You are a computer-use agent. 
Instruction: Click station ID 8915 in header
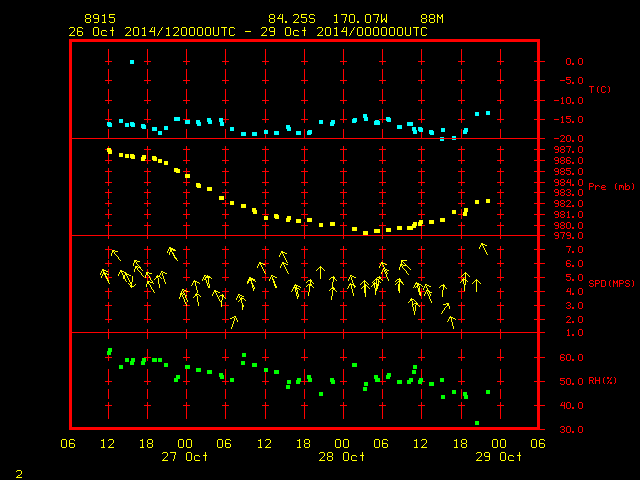100,19
